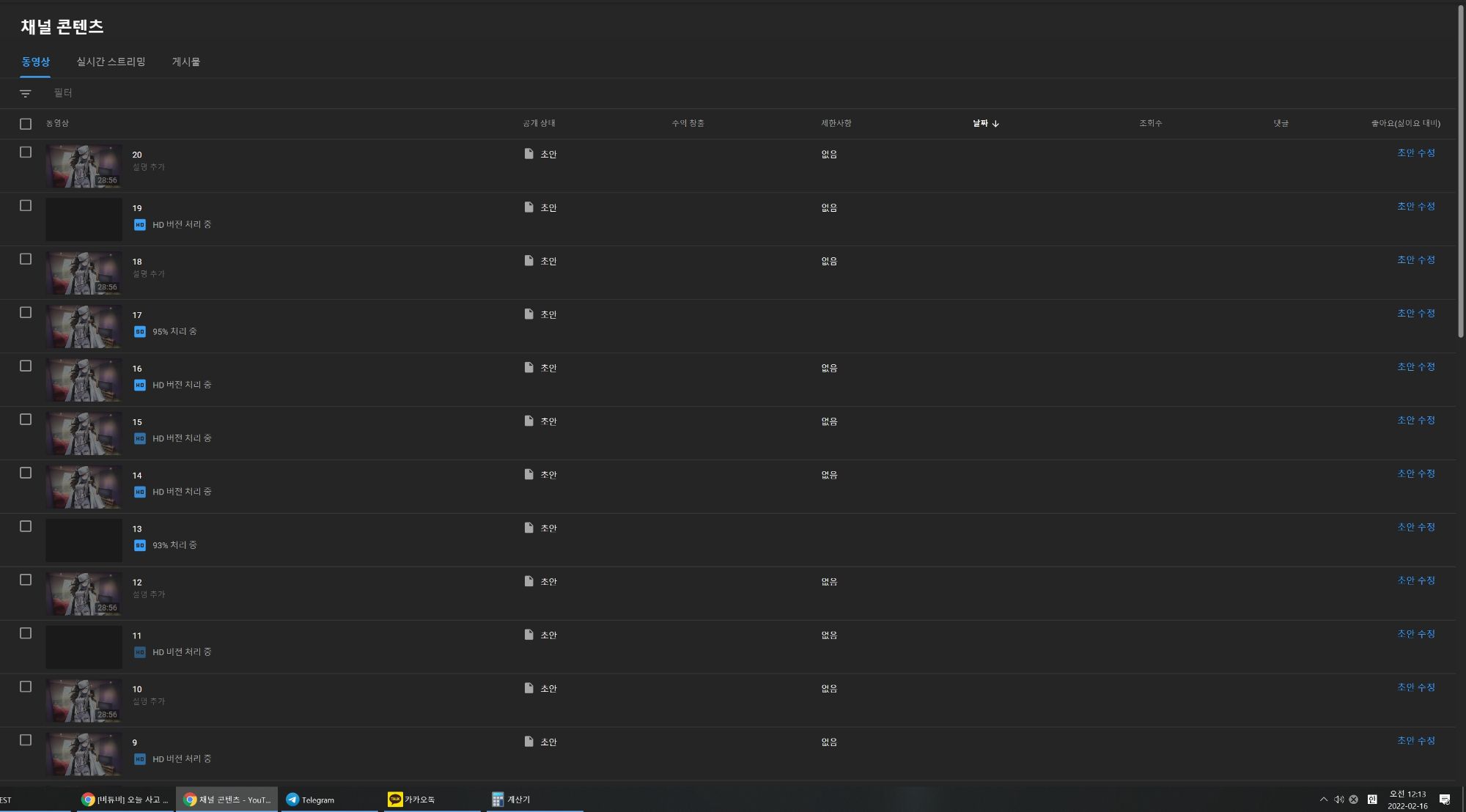Show hidden system tray icons chevron

pos(1323,800)
